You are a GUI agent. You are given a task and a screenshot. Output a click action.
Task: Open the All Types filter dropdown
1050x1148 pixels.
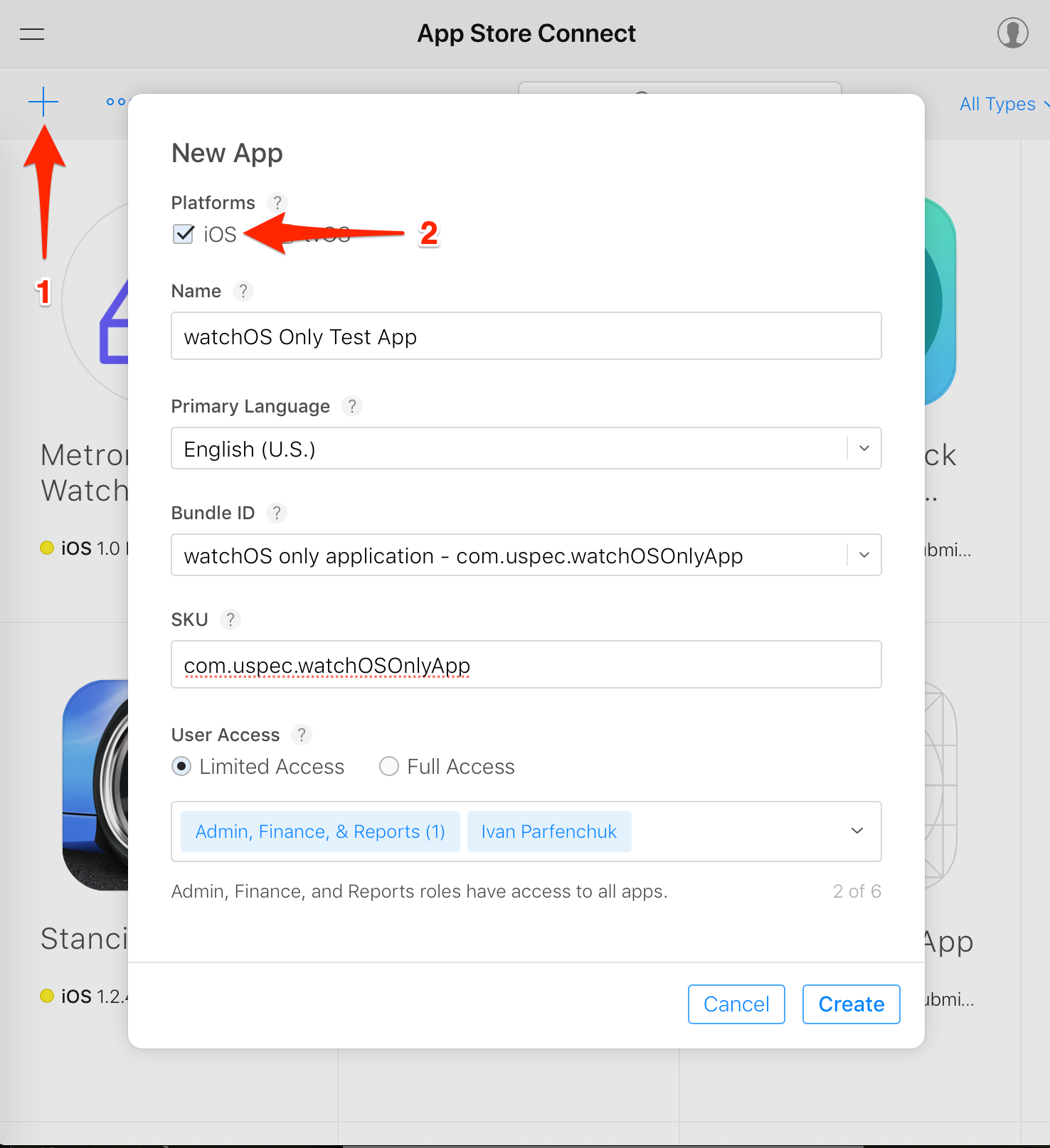[x=1004, y=104]
